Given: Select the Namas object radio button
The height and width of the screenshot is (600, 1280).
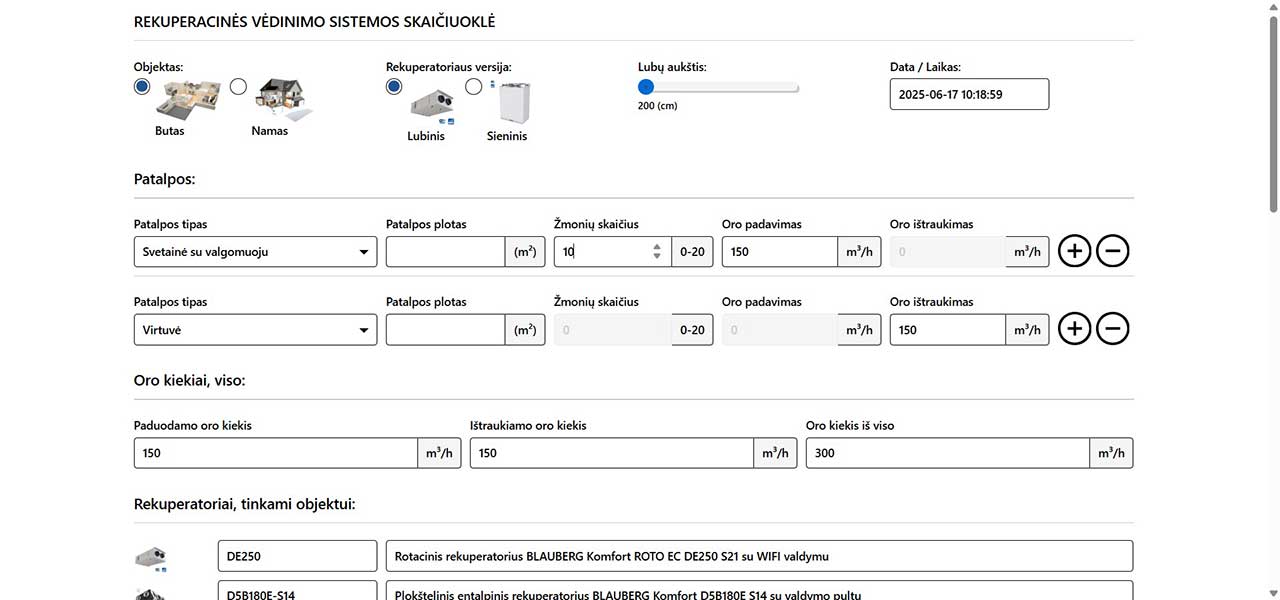Looking at the screenshot, I should [x=238, y=87].
